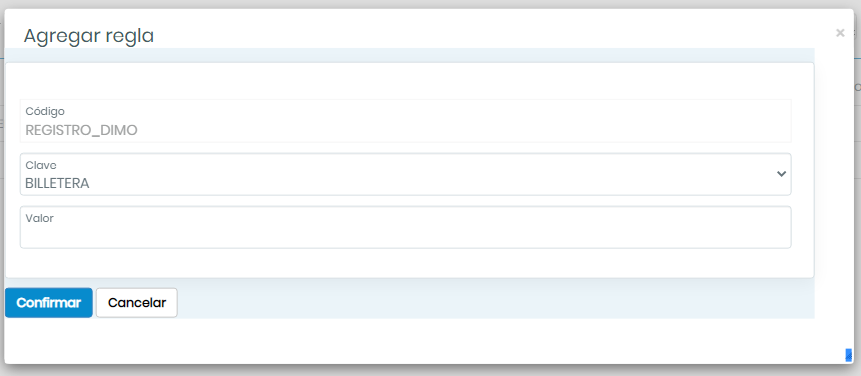Image resolution: width=861 pixels, height=376 pixels.
Task: Open the Clave combo box showing BILLETERA
Action: point(405,174)
